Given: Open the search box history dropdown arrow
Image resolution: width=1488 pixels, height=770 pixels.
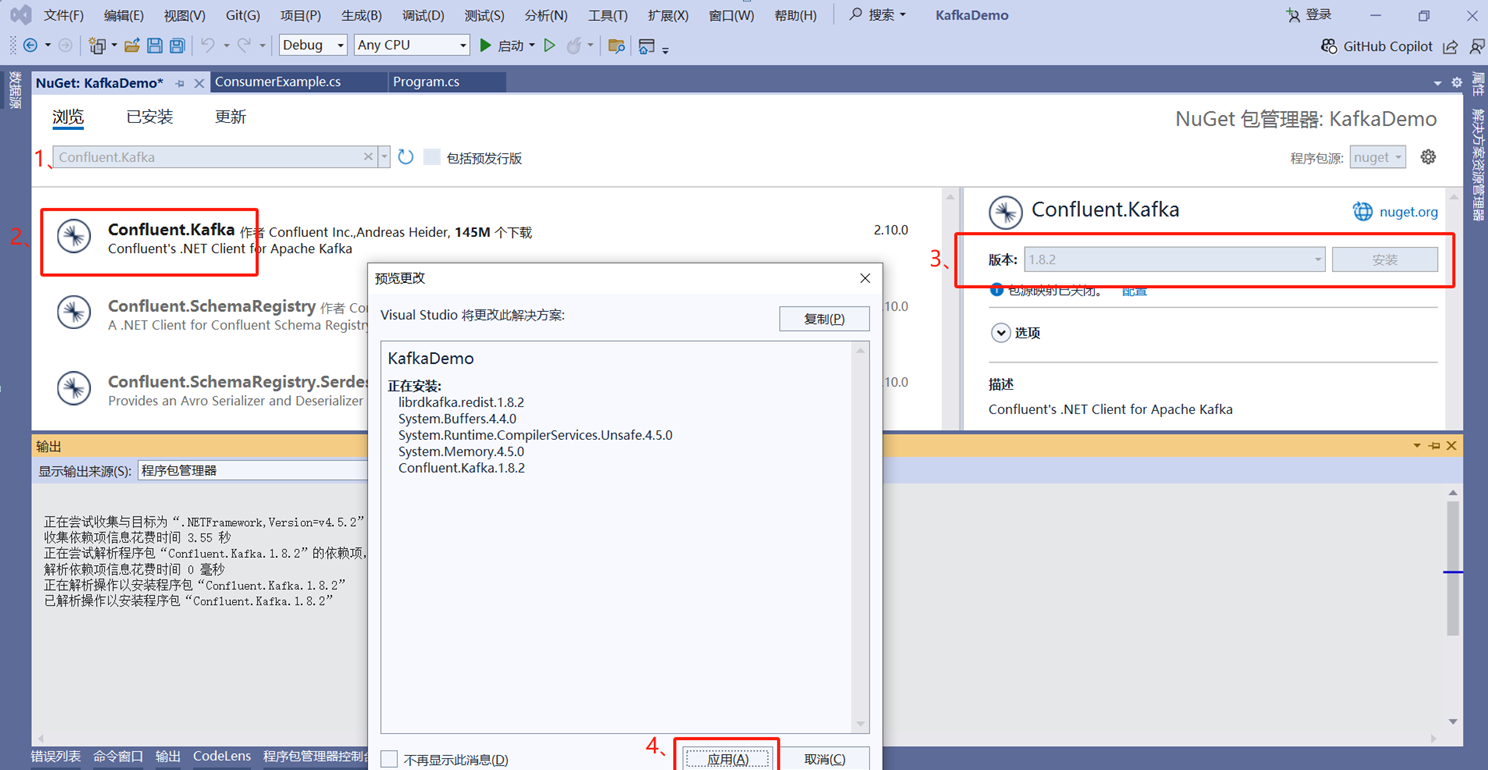Looking at the screenshot, I should pos(384,157).
